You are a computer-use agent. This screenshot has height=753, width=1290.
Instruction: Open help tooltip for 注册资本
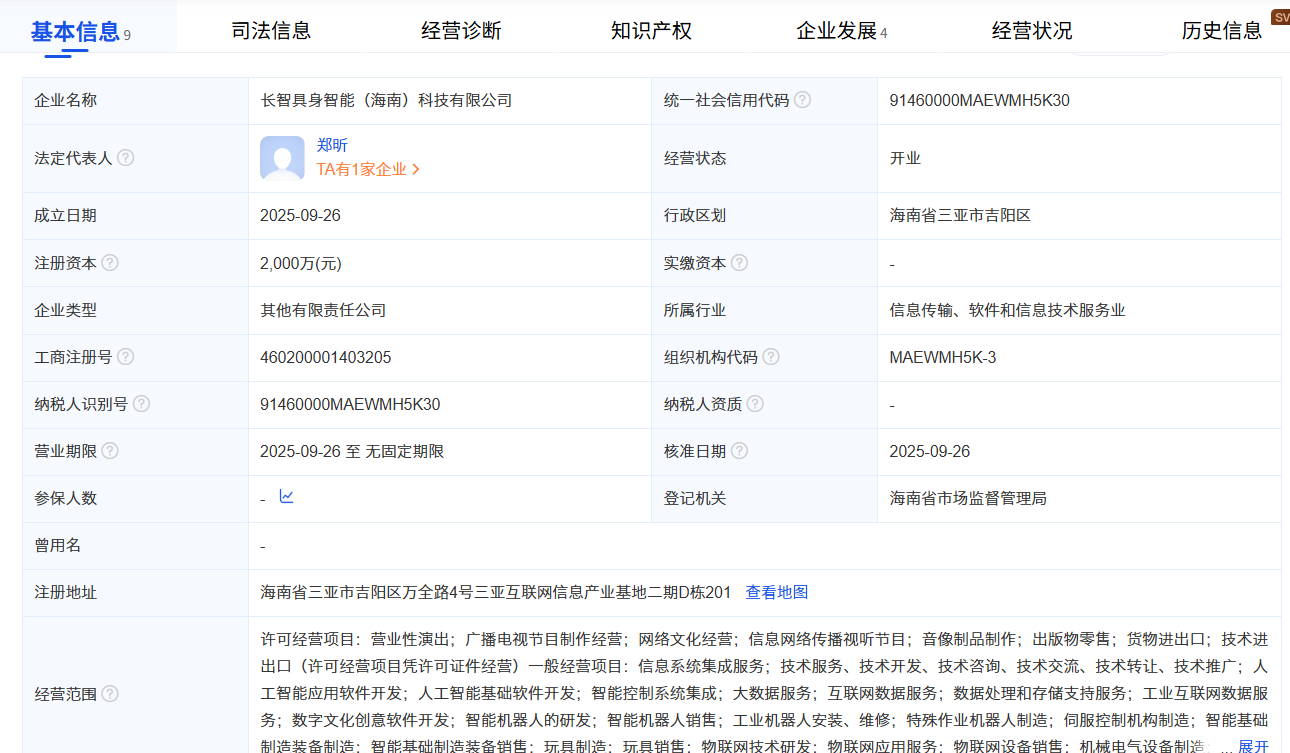tap(110, 262)
